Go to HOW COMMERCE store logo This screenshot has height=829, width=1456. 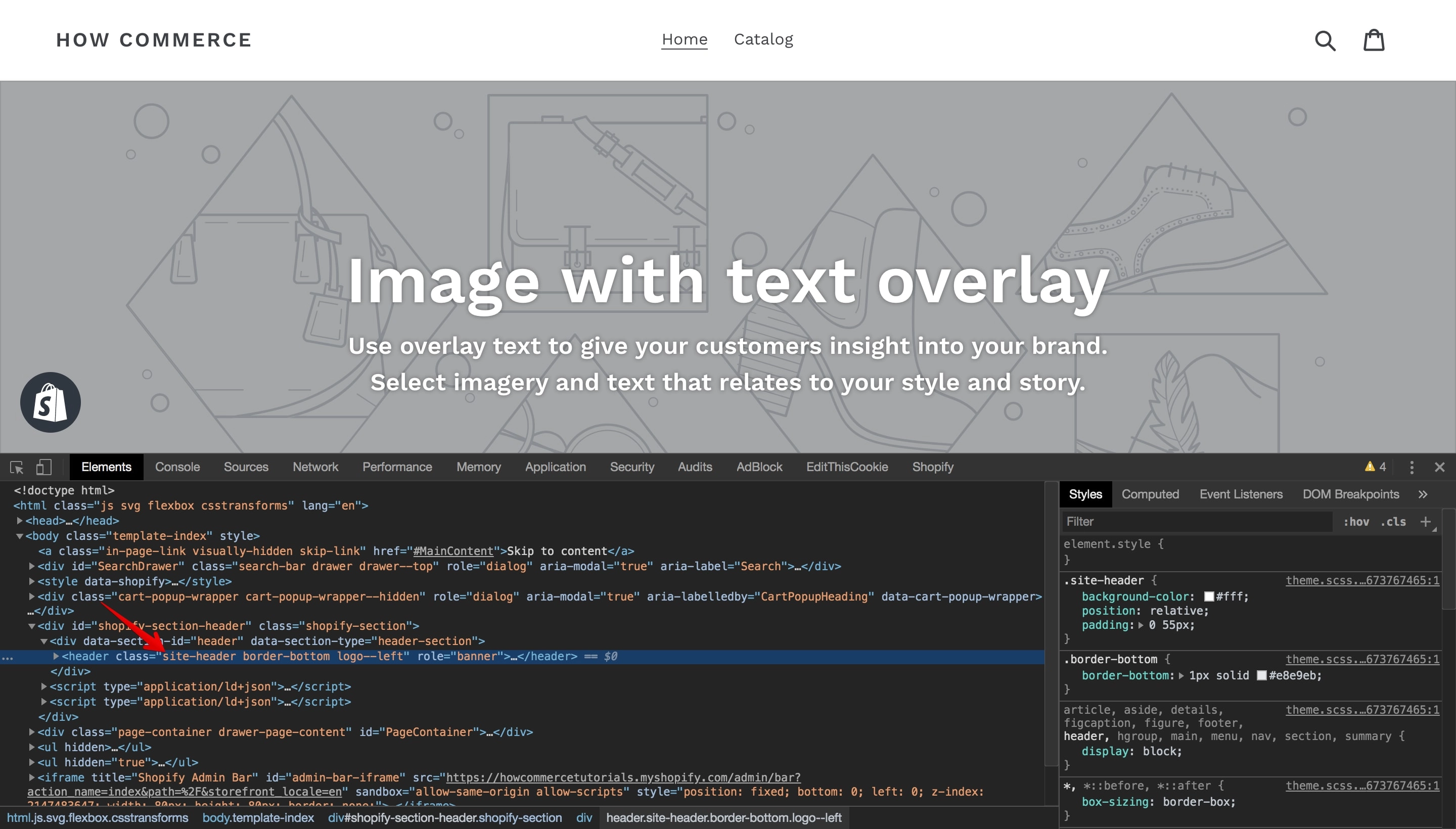tap(154, 40)
